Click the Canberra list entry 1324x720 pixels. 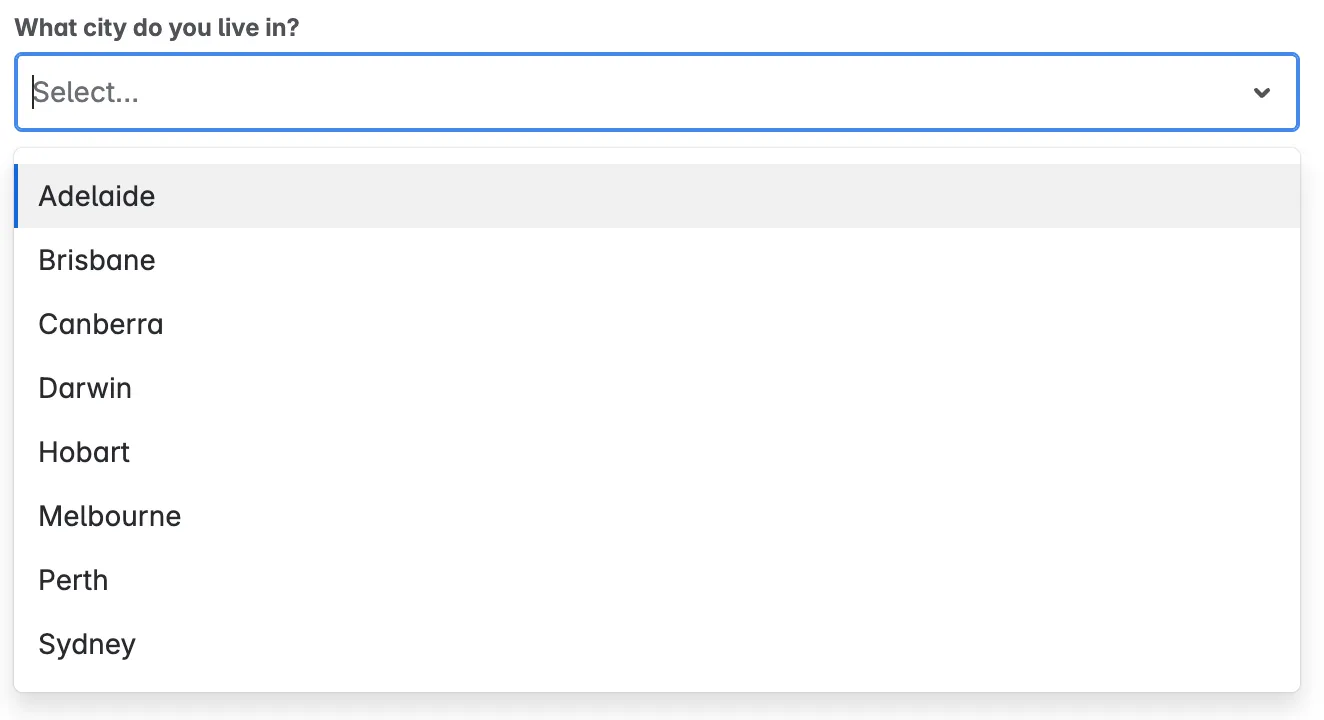[101, 324]
